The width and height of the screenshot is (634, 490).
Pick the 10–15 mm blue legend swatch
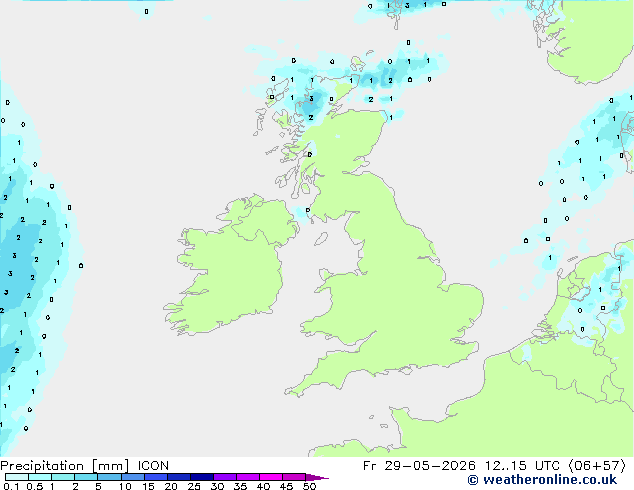[x=132, y=477]
